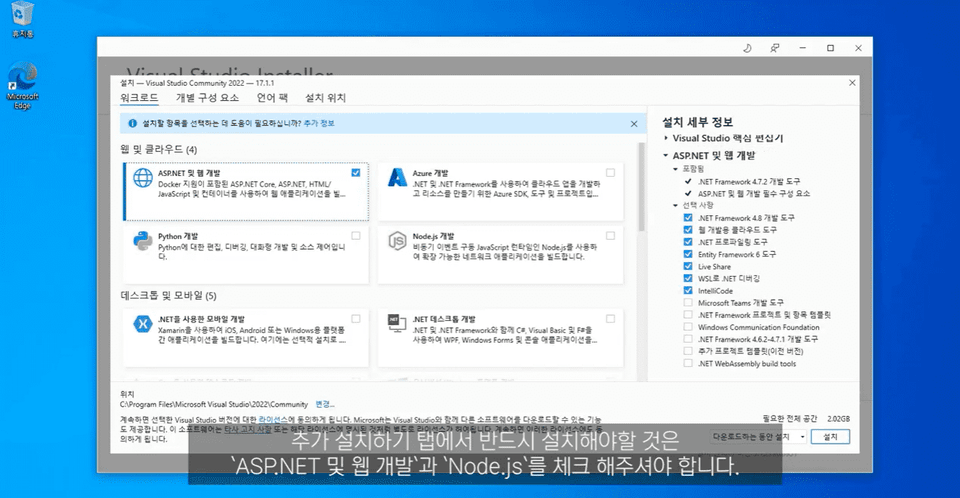Click the Xamarin mobile workload icon
960x498 pixels.
143,324
